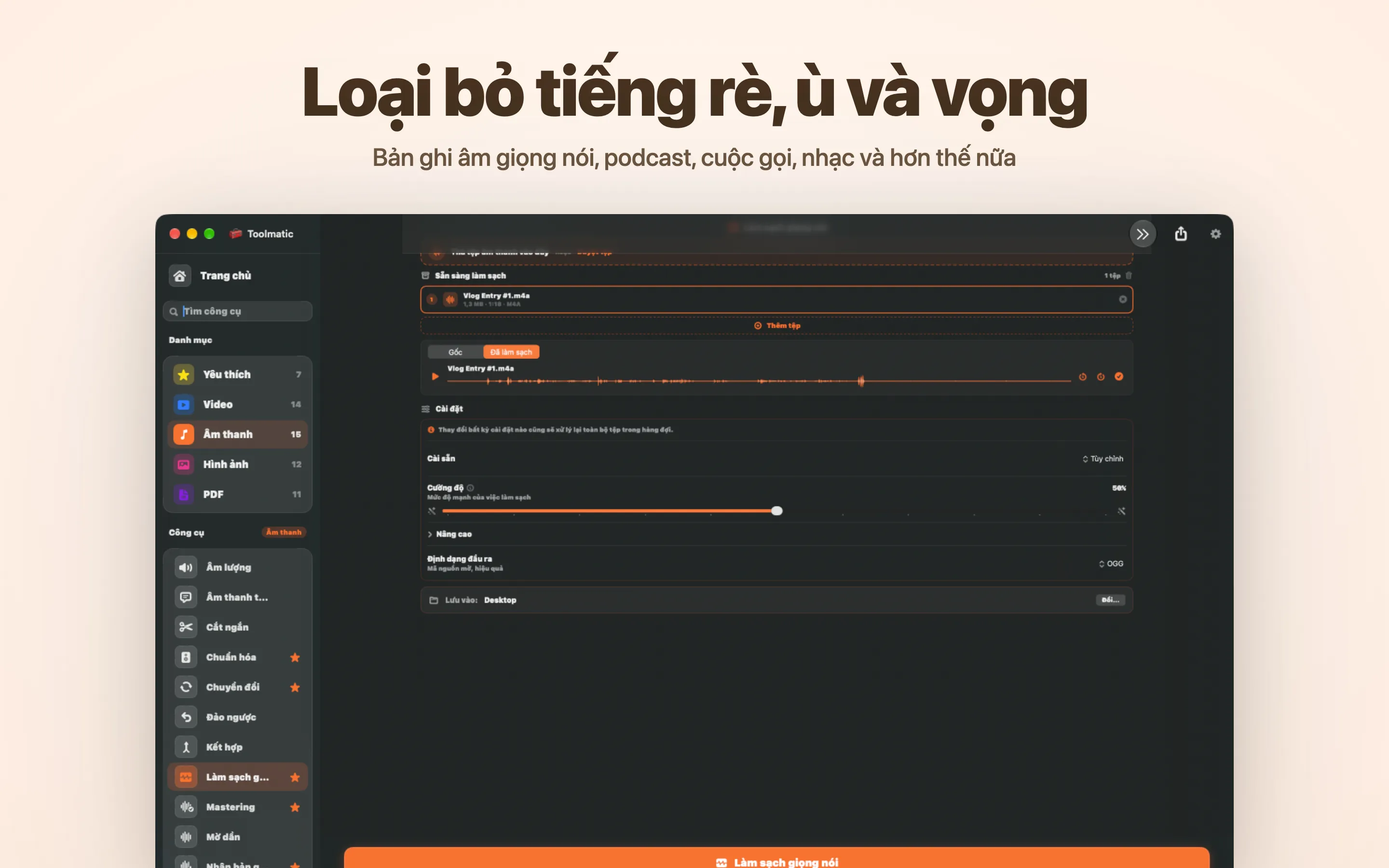
Task: Select the Đảo ngược reverse tool
Action: pyautogui.click(x=238, y=717)
